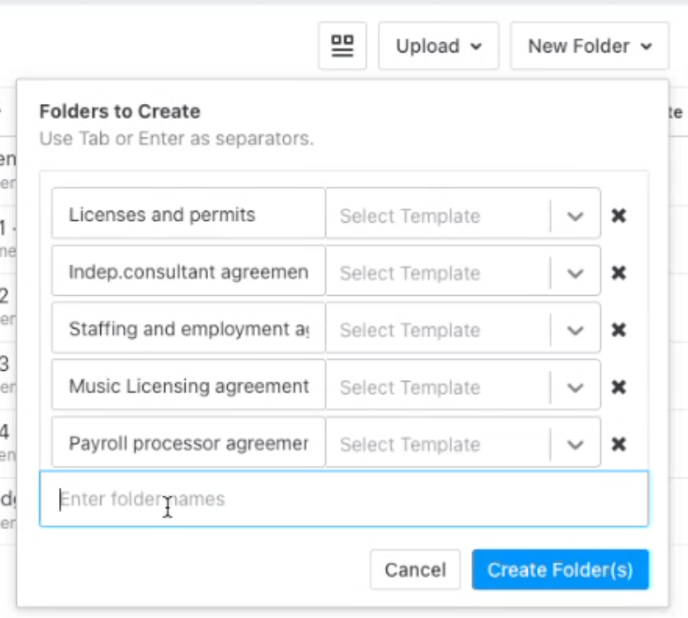Open the New Folder dropdown
This screenshot has width=688, height=618.
coord(589,46)
